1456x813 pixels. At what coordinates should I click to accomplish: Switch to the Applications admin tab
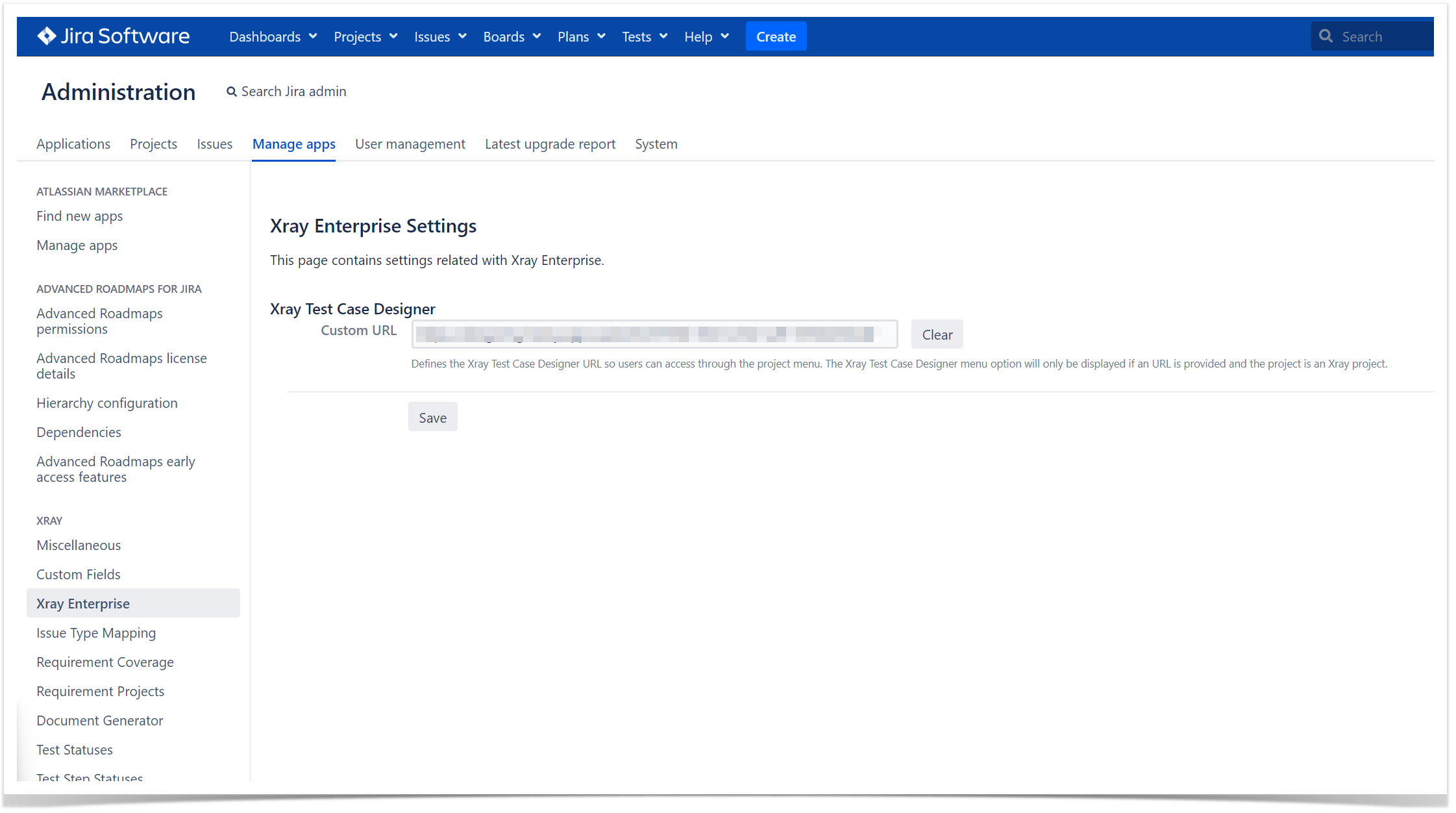pyautogui.click(x=73, y=144)
